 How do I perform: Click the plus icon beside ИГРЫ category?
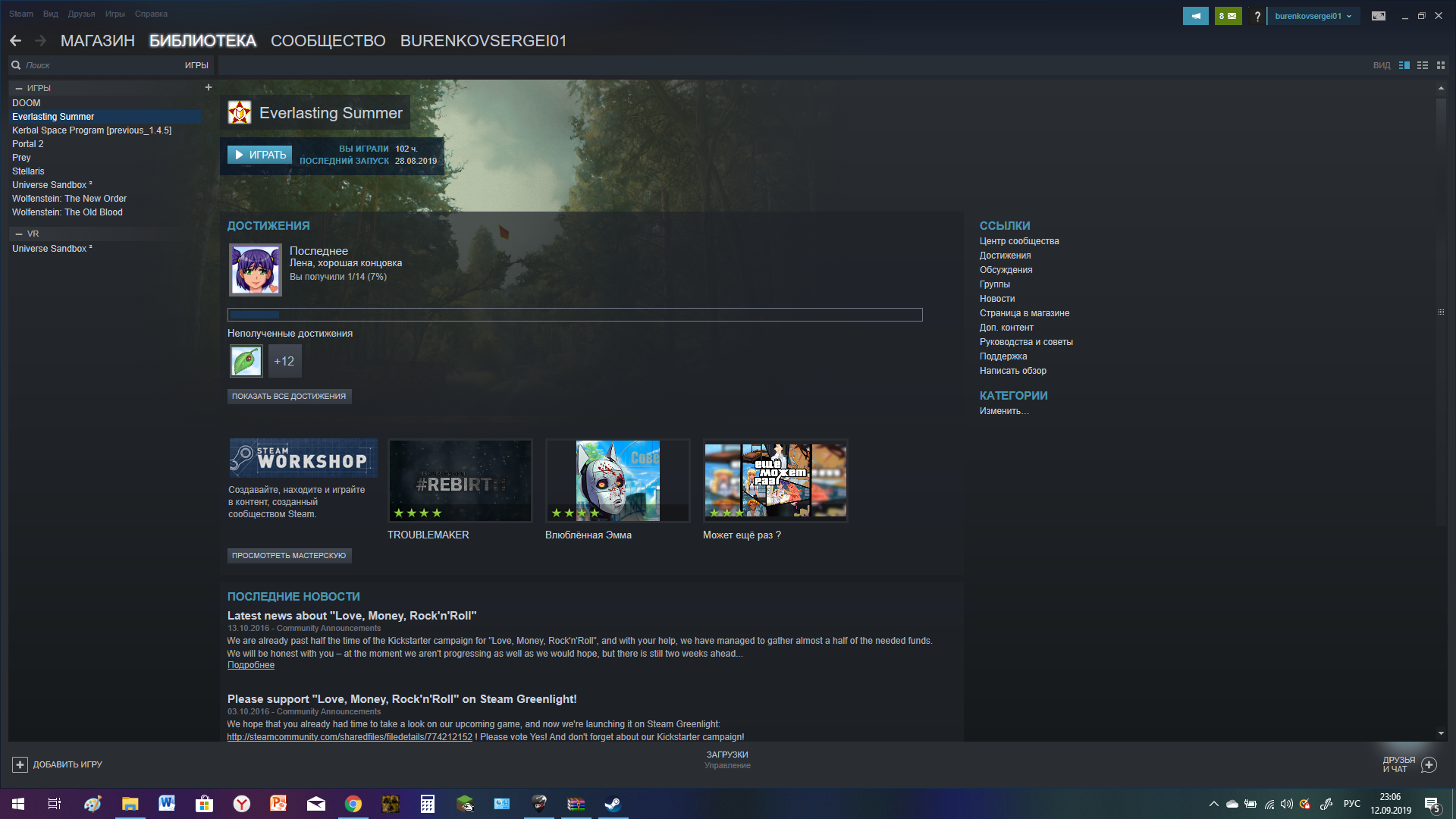209,87
